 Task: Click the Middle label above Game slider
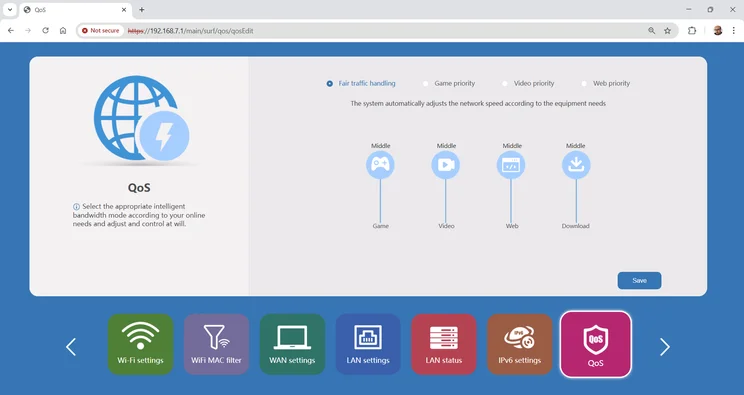[x=381, y=146]
